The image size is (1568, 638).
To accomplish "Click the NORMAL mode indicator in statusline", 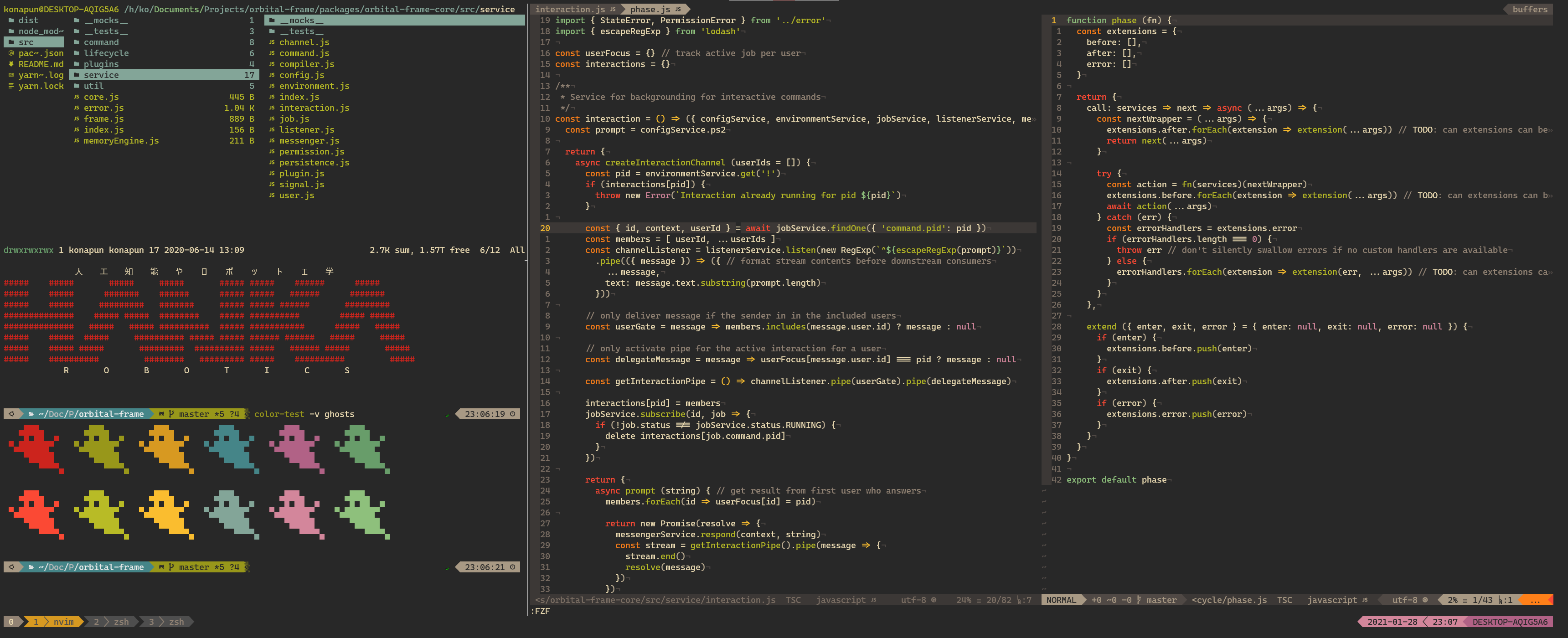I will (1061, 600).
